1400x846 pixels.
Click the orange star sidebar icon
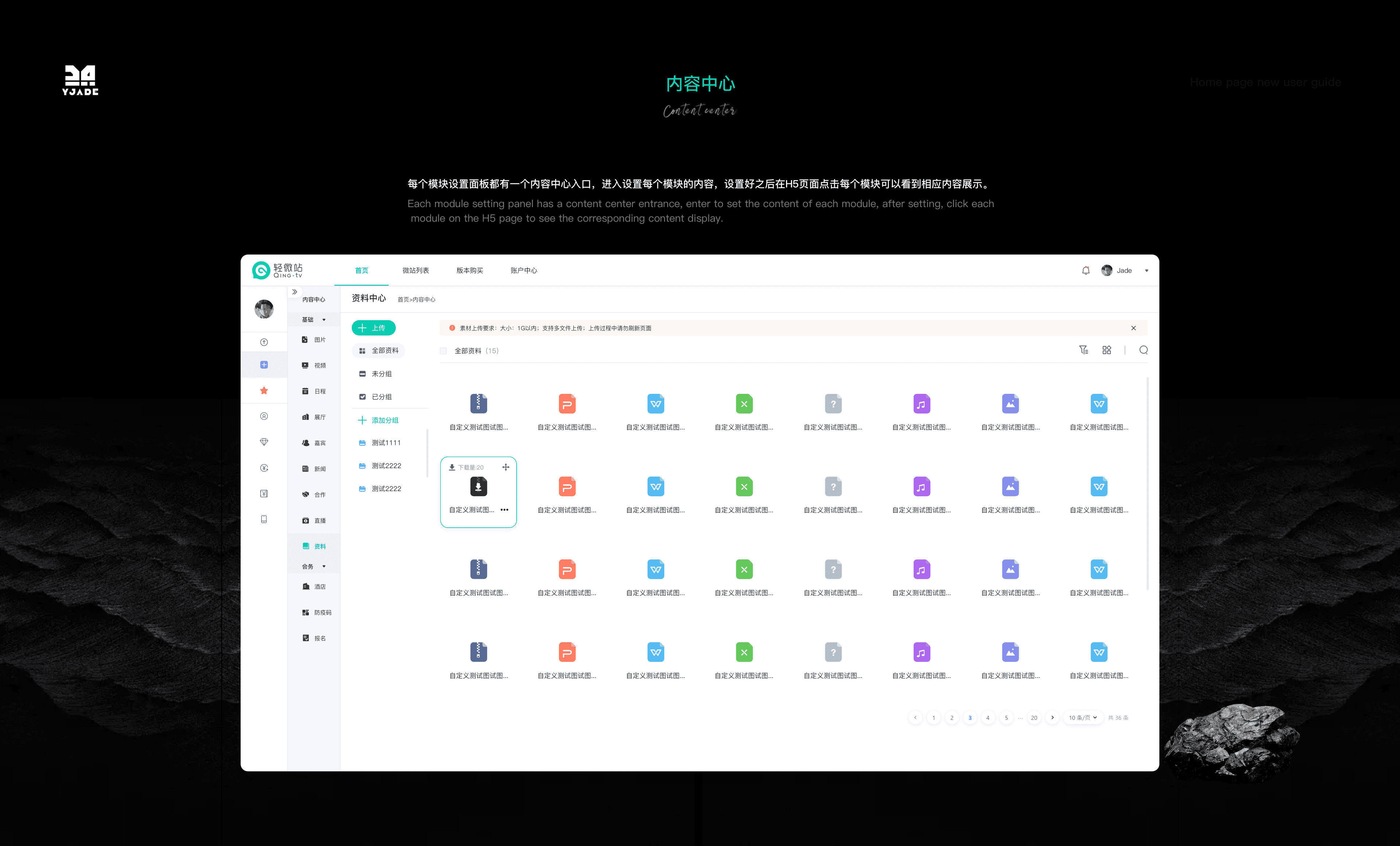point(264,390)
